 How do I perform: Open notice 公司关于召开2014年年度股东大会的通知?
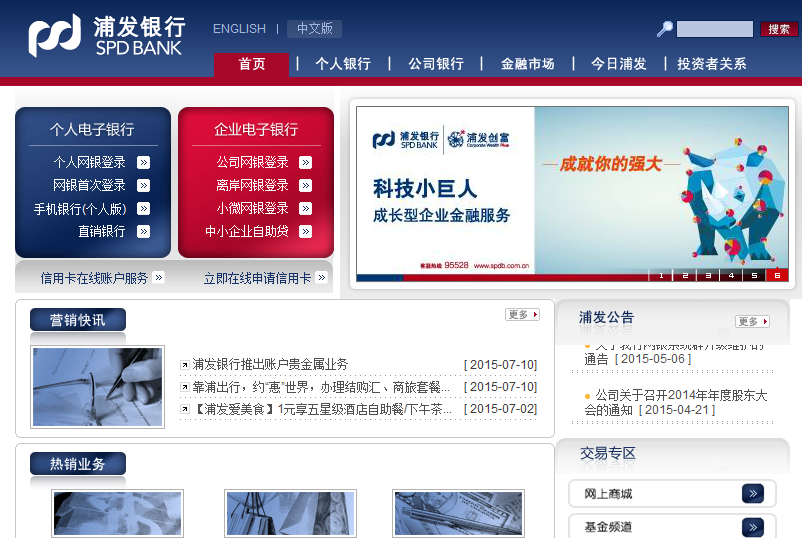[x=676, y=402]
